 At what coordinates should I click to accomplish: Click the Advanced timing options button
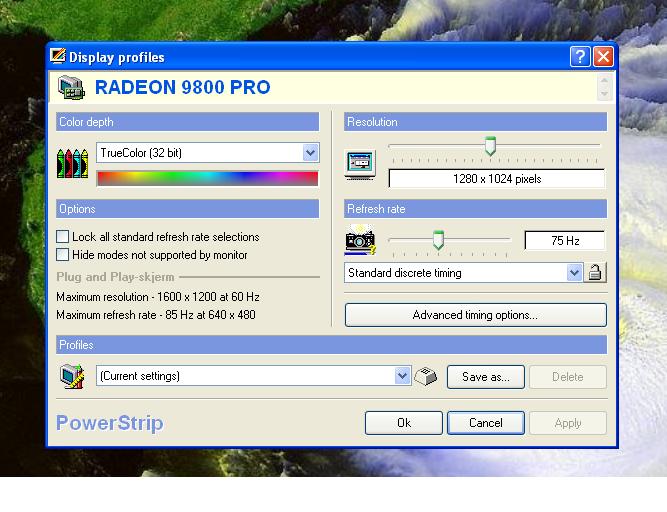click(476, 315)
